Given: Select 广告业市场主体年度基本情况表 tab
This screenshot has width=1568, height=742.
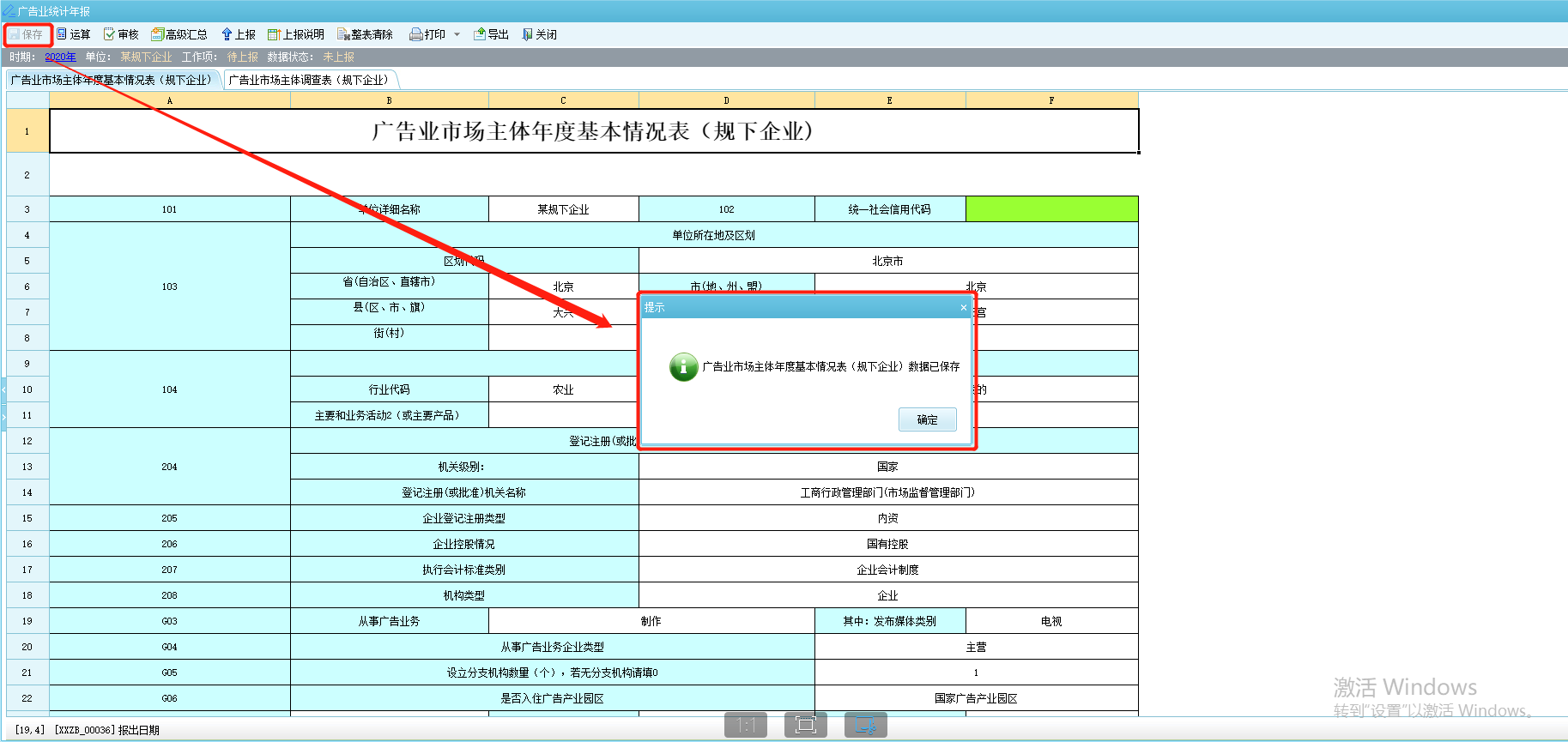Looking at the screenshot, I should tap(112, 80).
